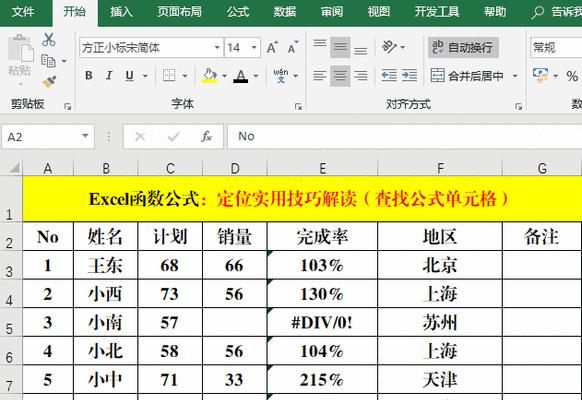This screenshot has width=582, height=400.
Task: Switch to 开发工具 tab
Action: click(x=437, y=12)
